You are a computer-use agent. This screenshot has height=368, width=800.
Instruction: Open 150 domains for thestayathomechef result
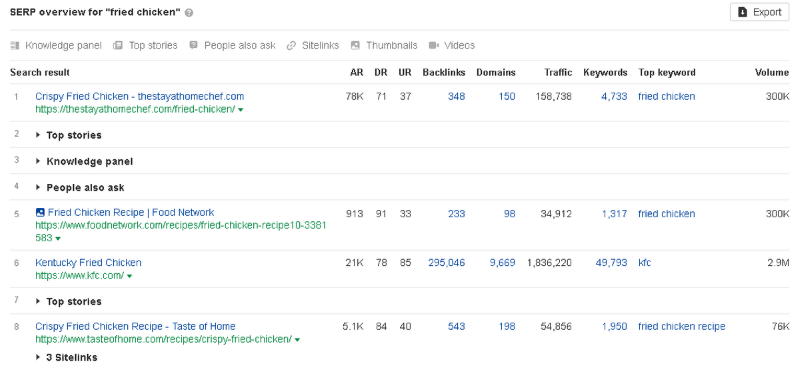507,96
